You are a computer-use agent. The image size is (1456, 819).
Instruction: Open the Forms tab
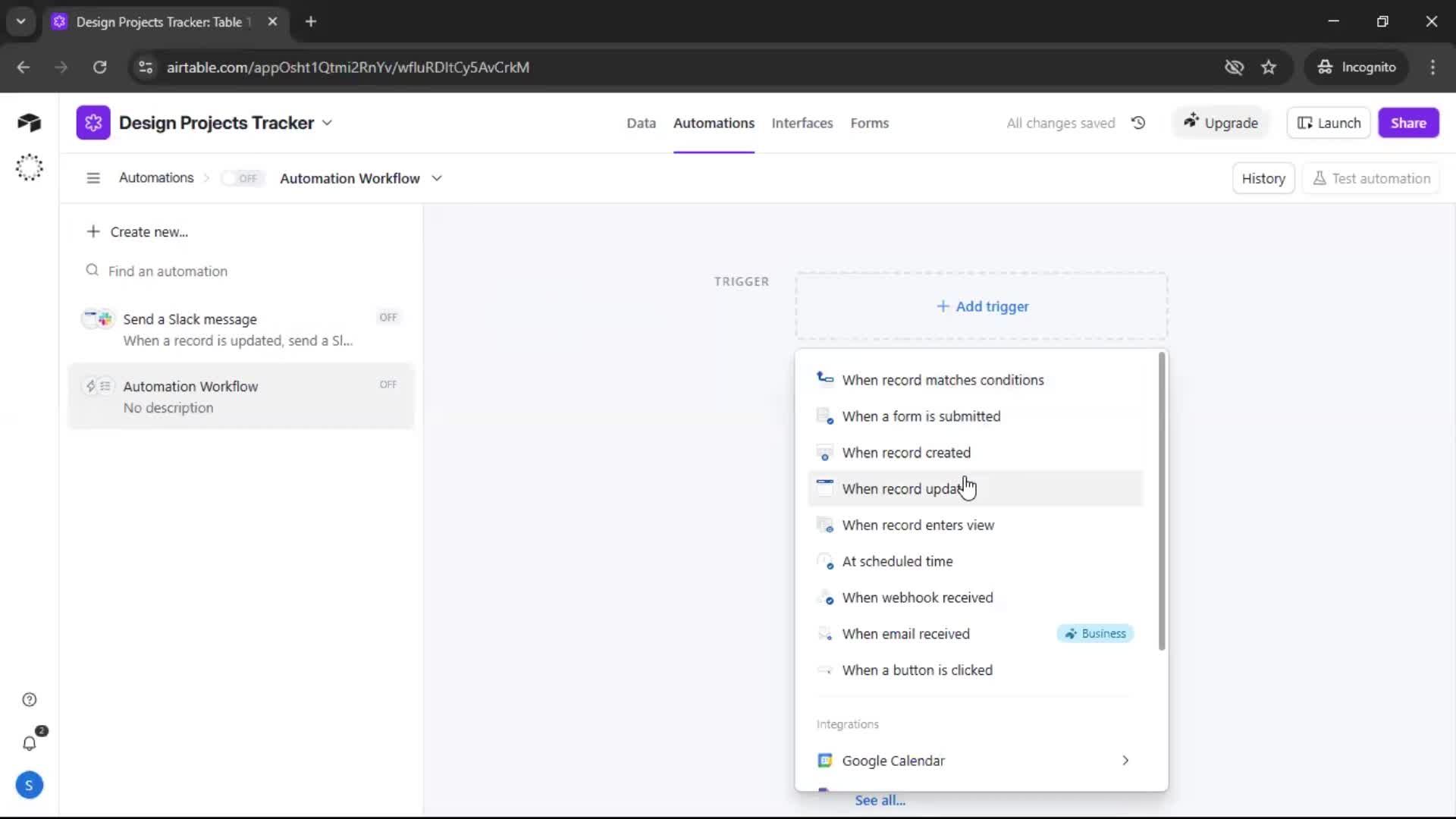pyautogui.click(x=869, y=123)
